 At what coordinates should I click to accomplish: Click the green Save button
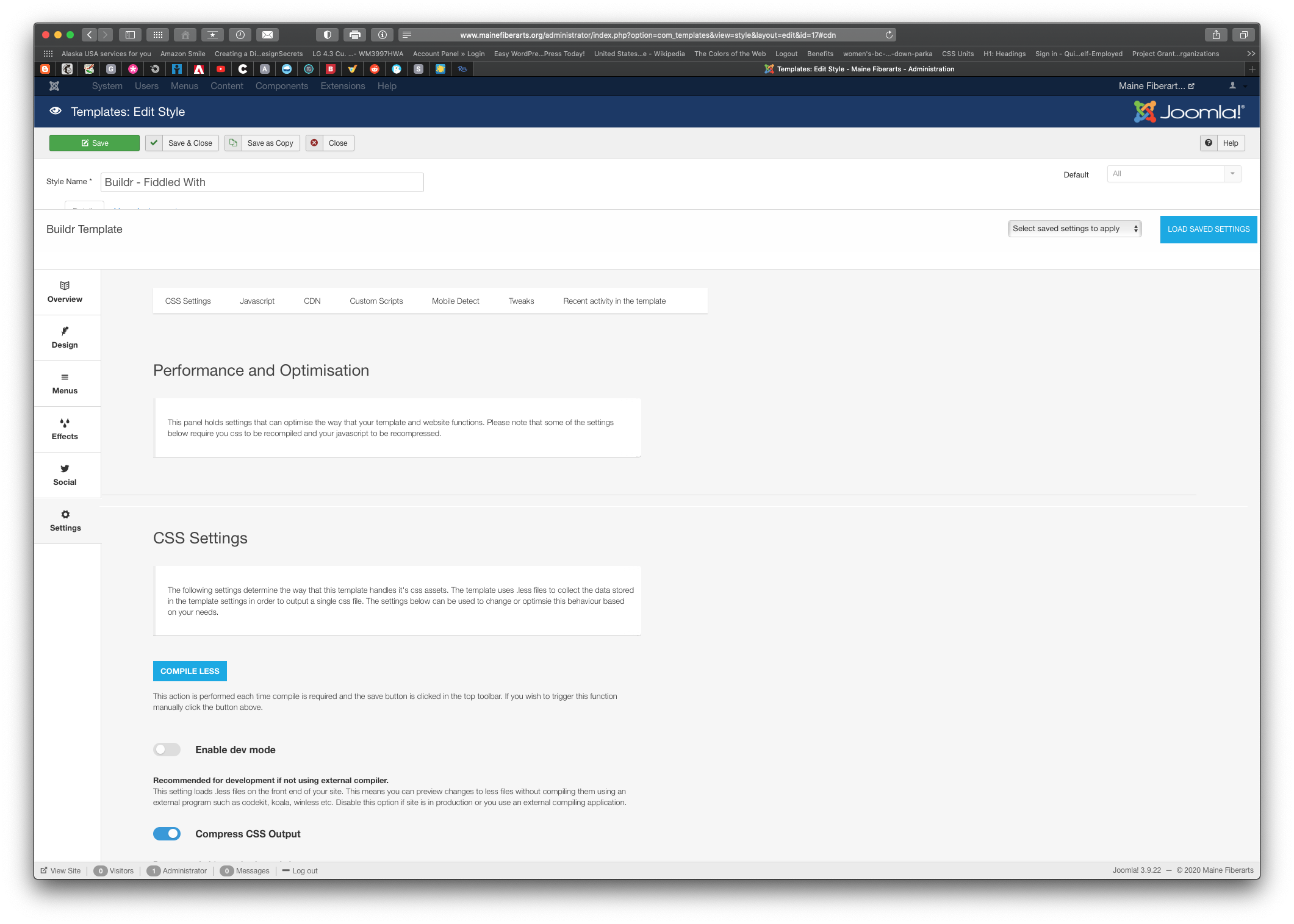click(x=95, y=143)
